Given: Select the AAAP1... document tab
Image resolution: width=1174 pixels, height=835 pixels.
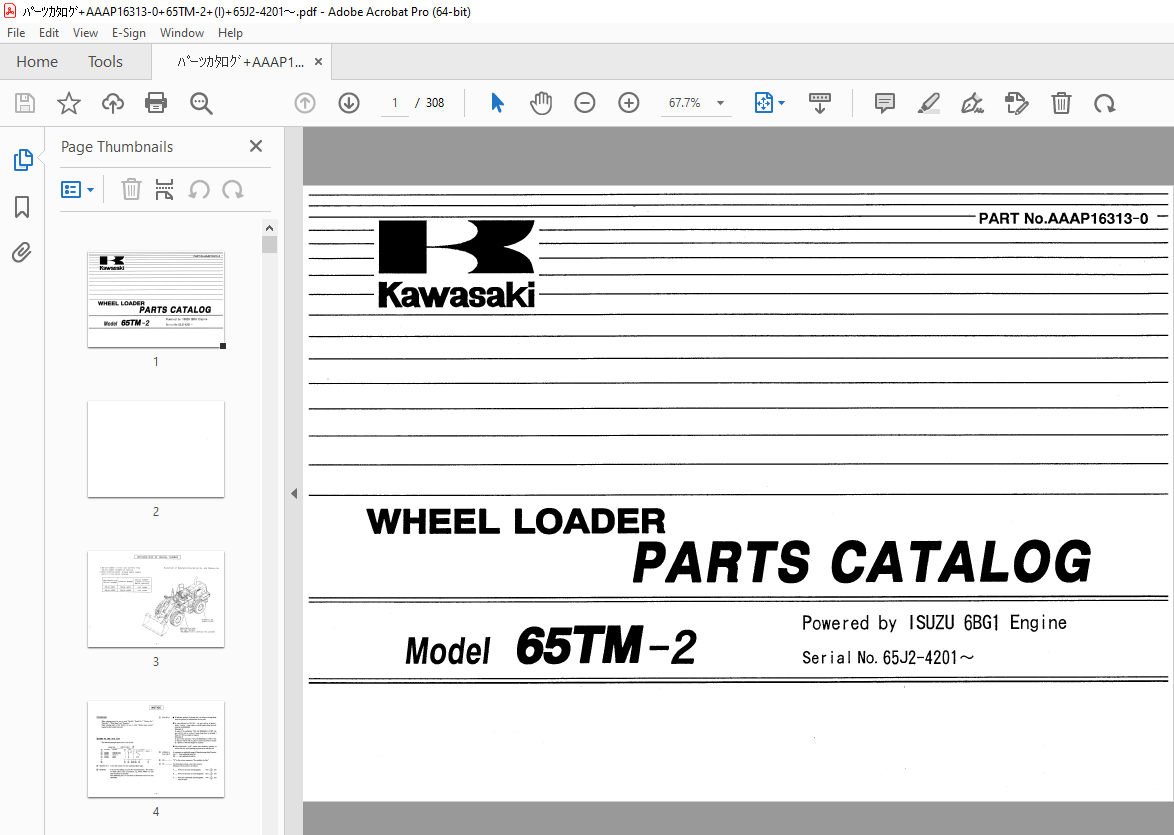Looking at the screenshot, I should click(240, 62).
